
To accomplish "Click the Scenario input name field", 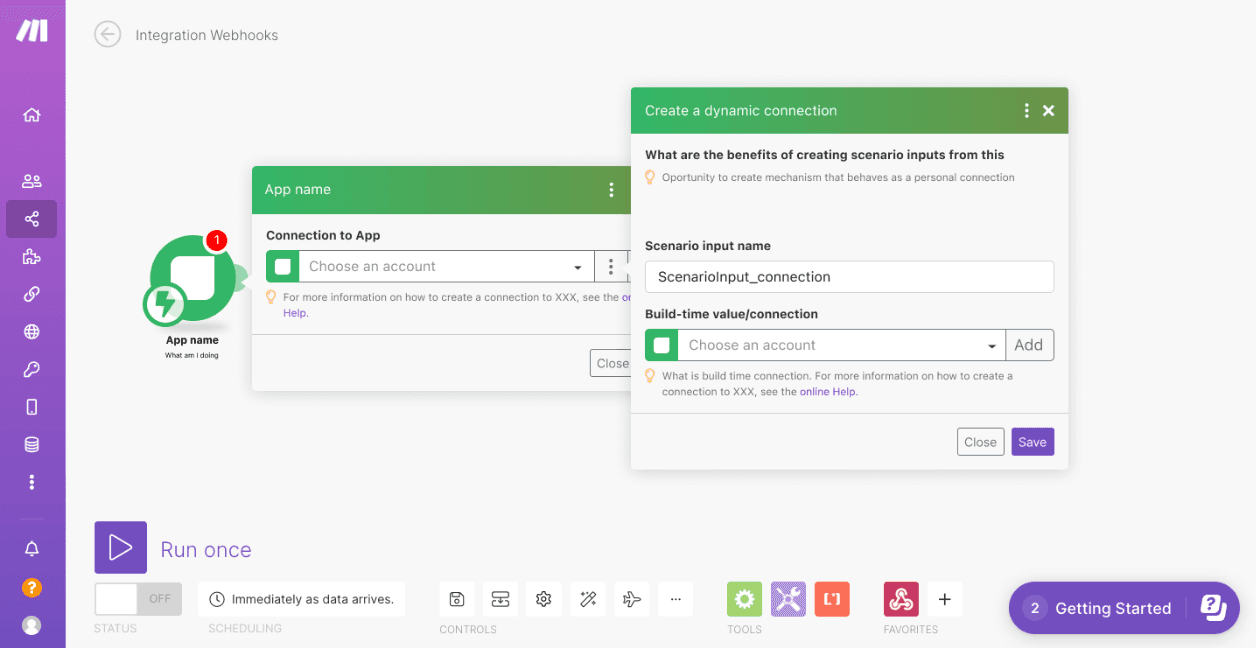I will [849, 277].
